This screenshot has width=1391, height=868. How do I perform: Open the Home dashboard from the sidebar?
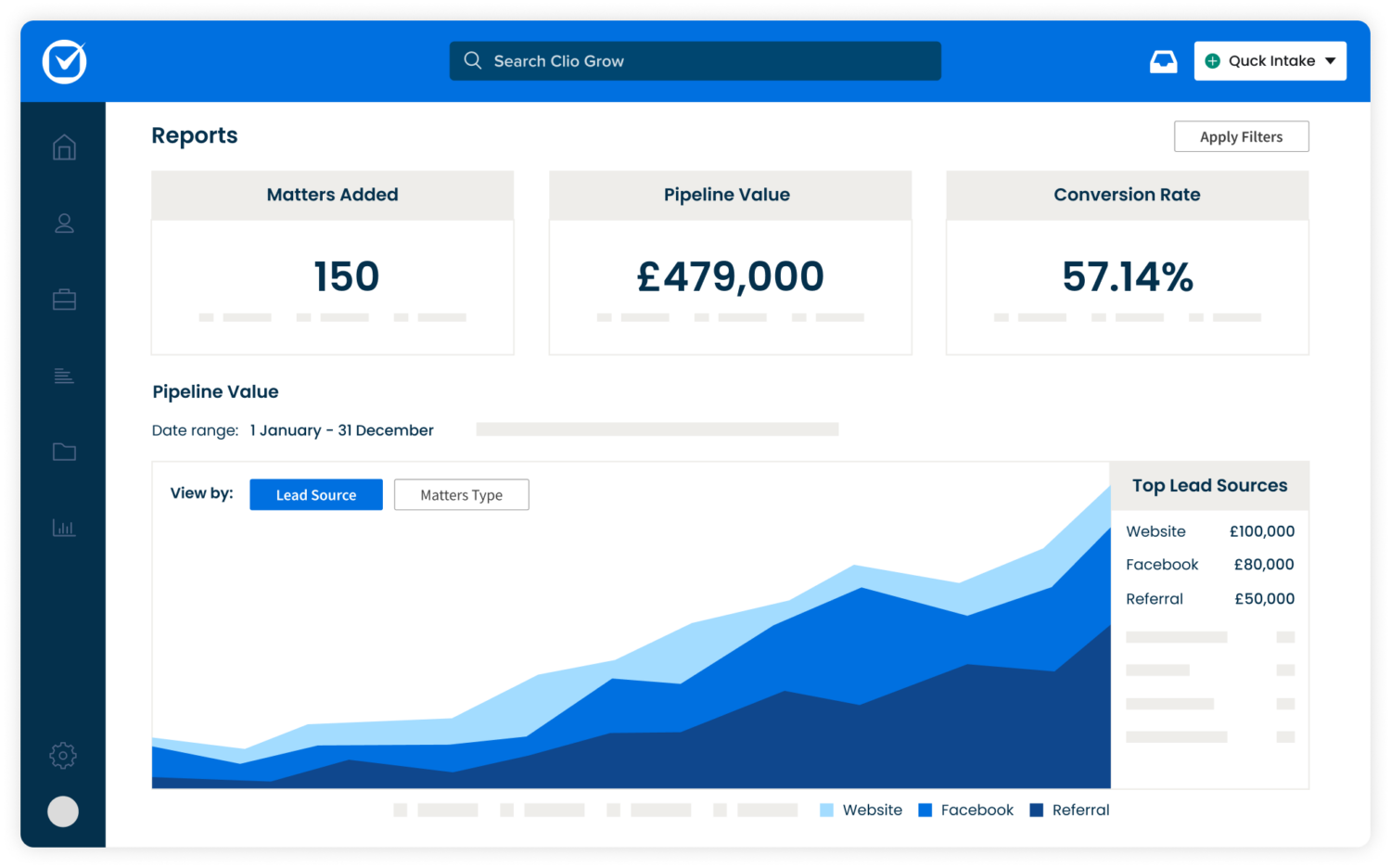63,147
